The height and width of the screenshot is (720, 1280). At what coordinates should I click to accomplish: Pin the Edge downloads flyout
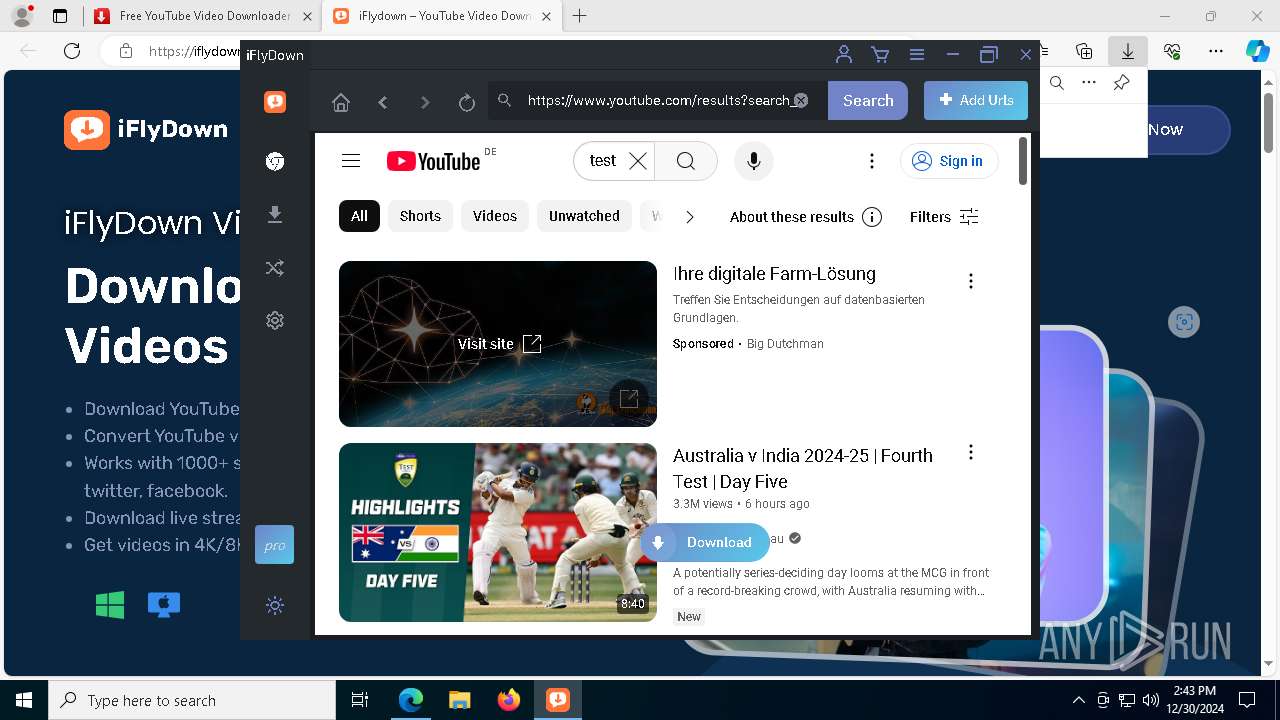point(1122,83)
